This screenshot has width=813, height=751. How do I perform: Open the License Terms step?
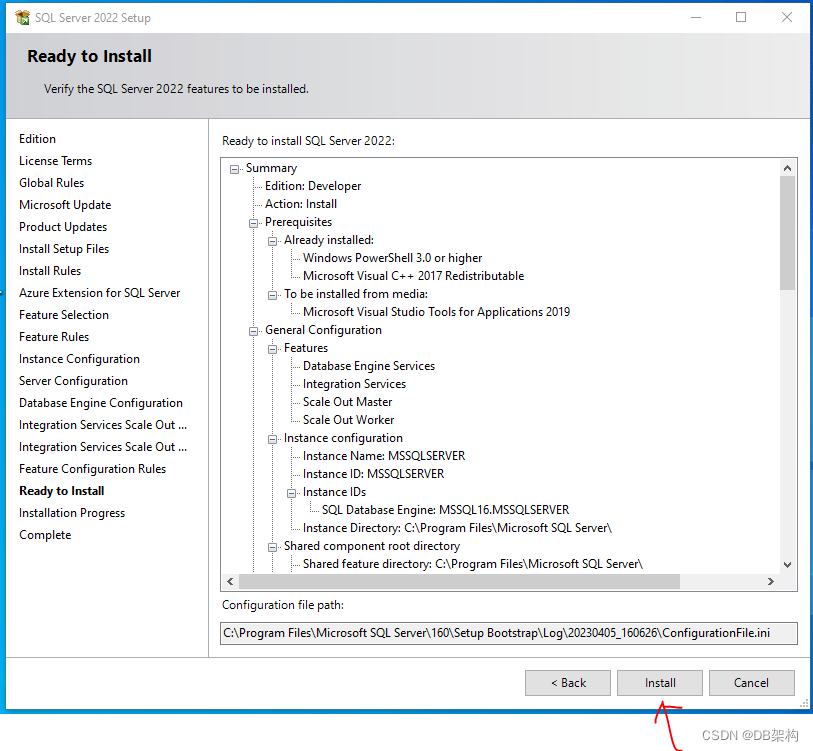[x=55, y=160]
